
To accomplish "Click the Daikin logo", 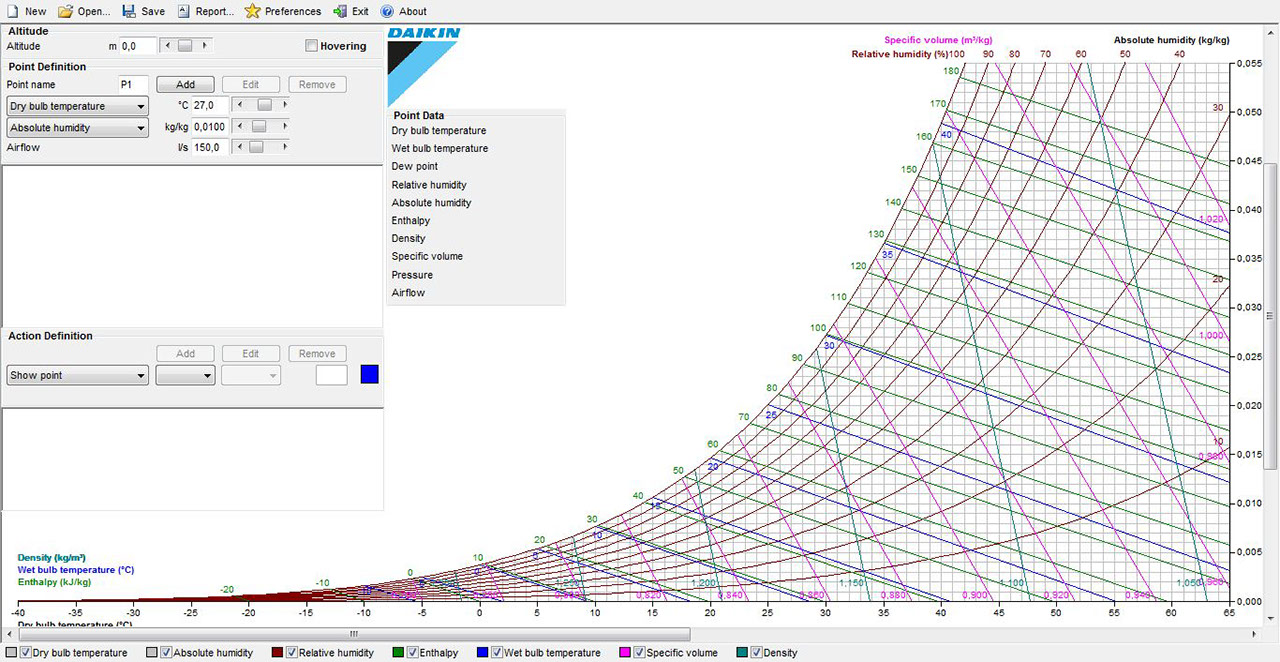I will click(x=424, y=66).
